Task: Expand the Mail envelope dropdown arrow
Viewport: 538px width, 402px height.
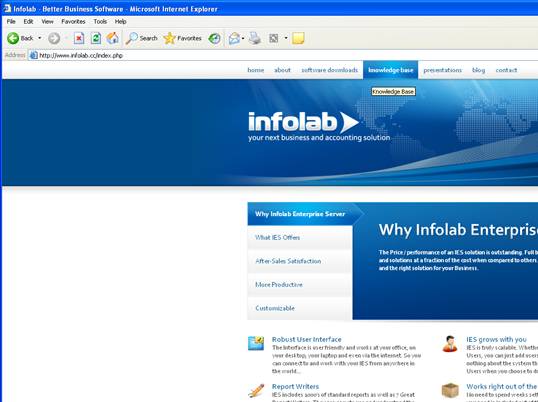Action: [x=243, y=38]
